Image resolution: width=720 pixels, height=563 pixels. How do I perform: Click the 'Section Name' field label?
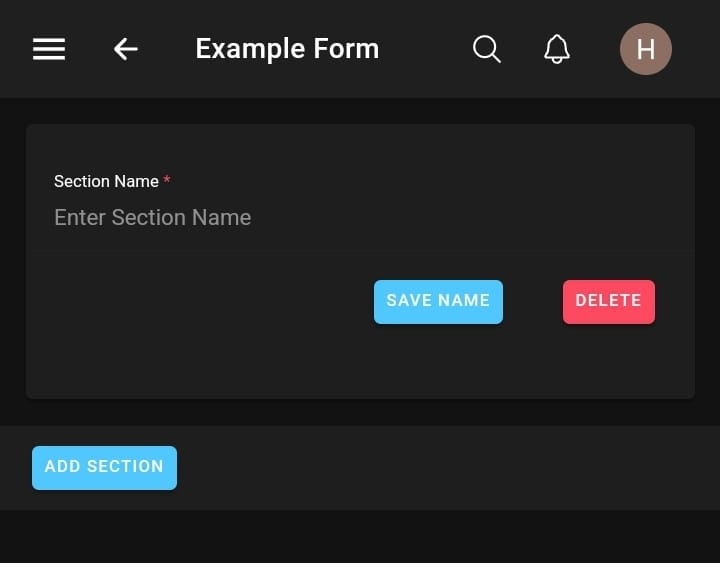106,181
